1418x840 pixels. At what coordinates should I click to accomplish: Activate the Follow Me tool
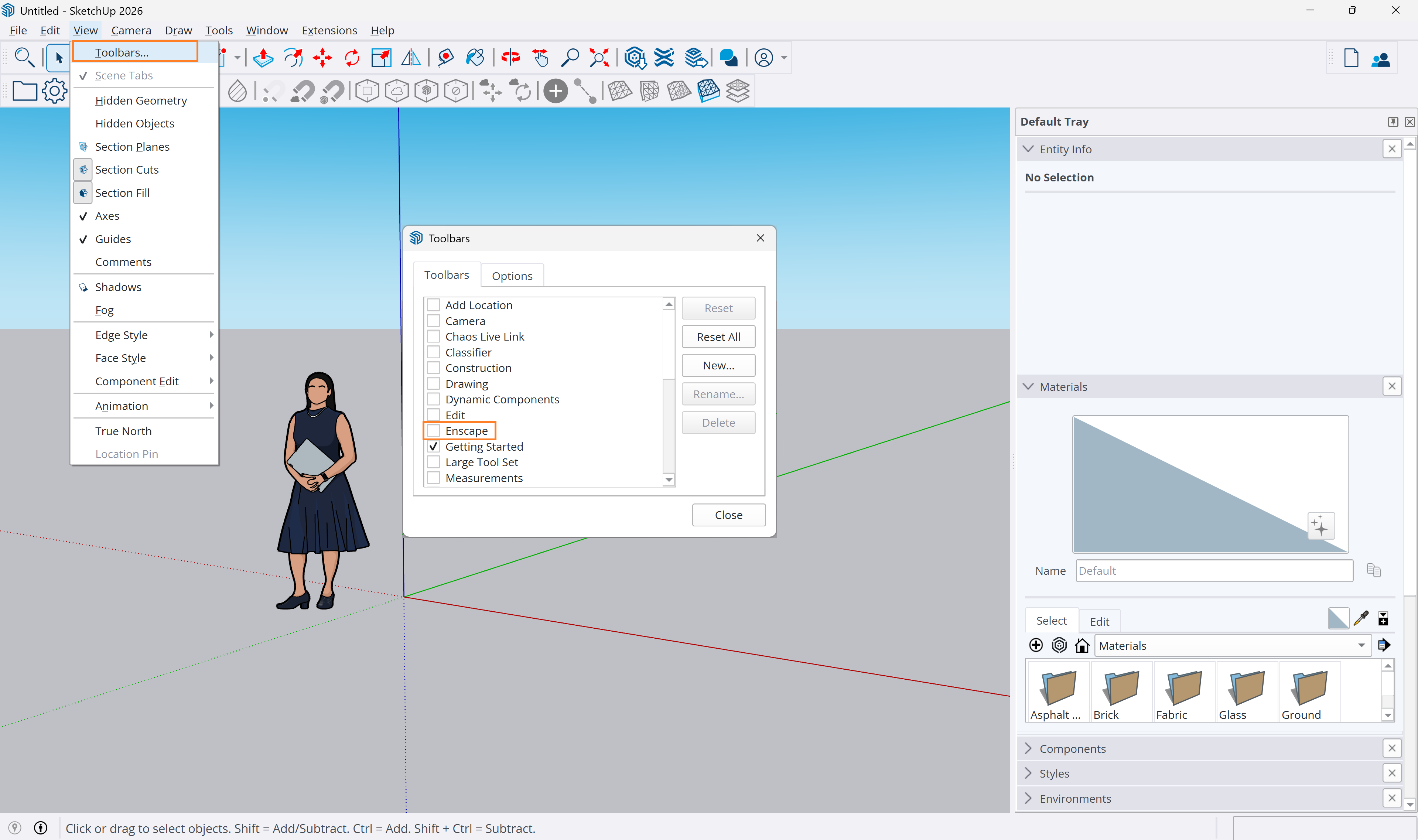293,58
